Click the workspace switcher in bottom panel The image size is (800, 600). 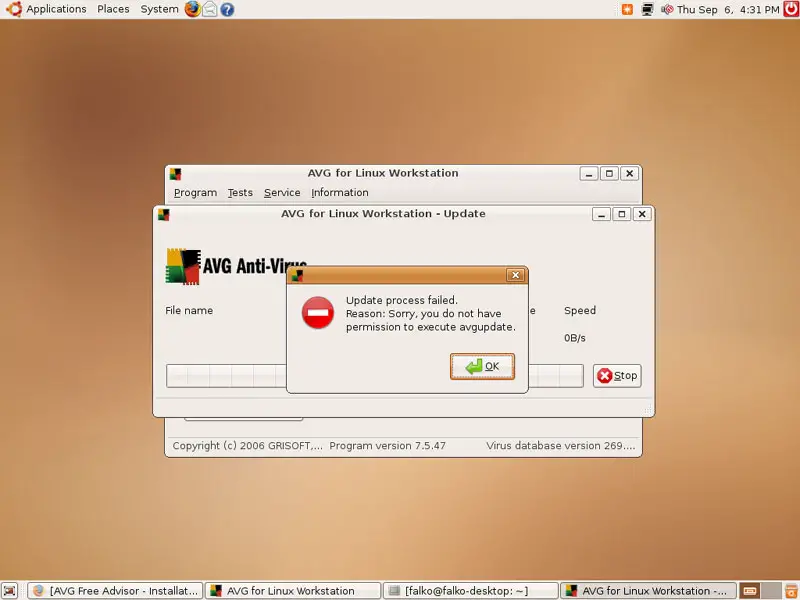click(760, 591)
